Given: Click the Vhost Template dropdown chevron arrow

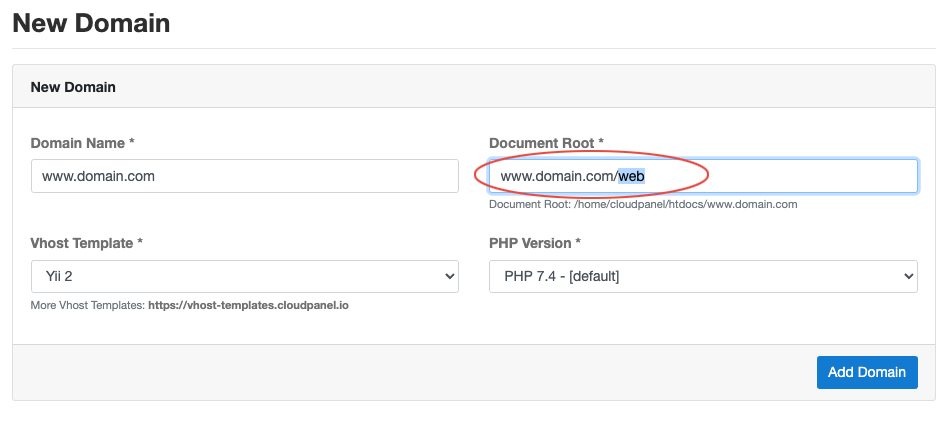Looking at the screenshot, I should point(449,277).
